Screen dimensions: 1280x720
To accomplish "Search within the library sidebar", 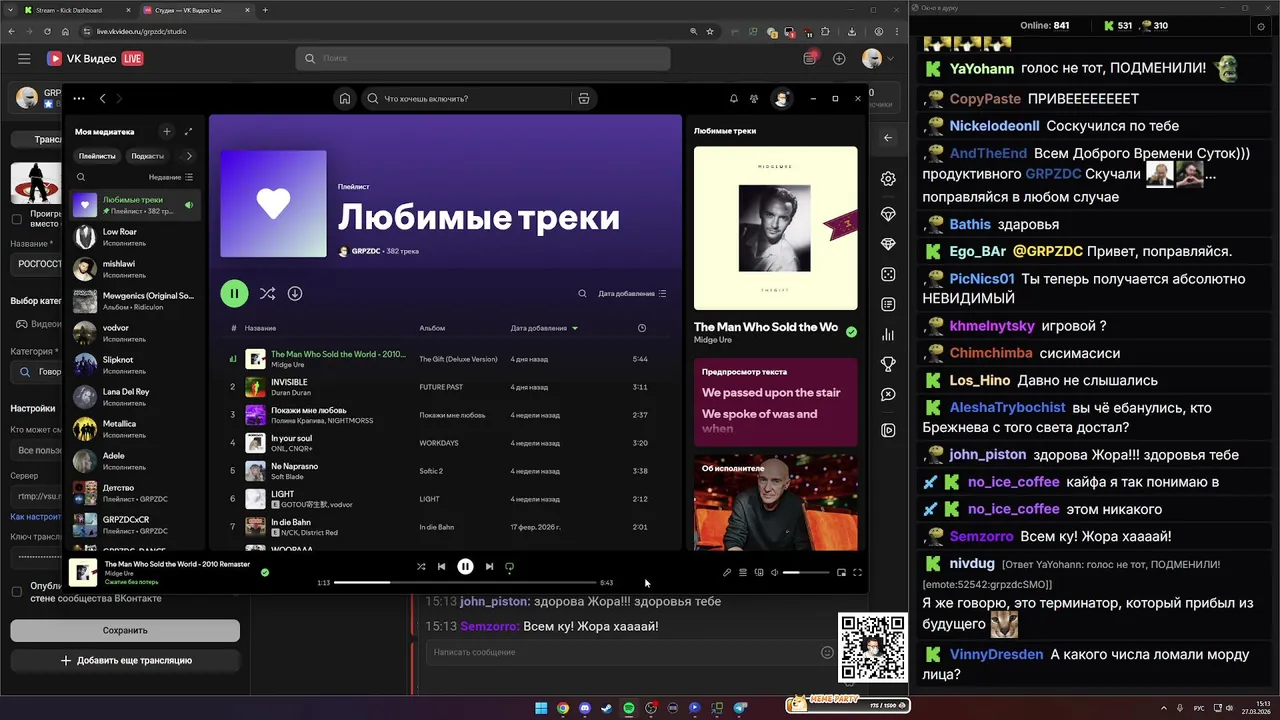I will pyautogui.click(x=81, y=177).
